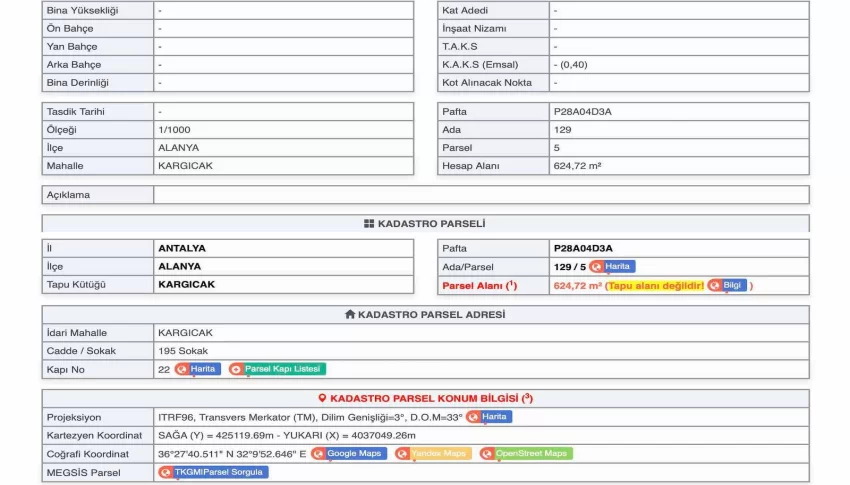Click the bold Pafta value P28A04D3A
Viewport: 850px width, 485px height.
582,248
